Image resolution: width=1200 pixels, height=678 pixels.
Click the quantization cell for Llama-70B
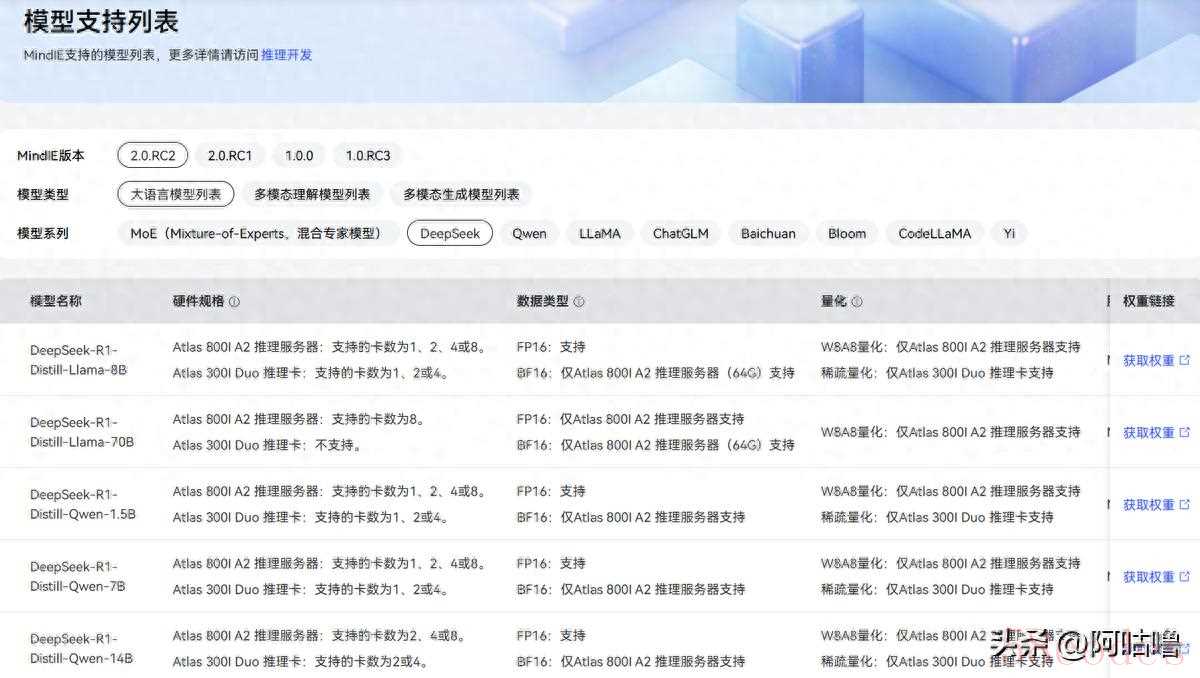pos(951,432)
